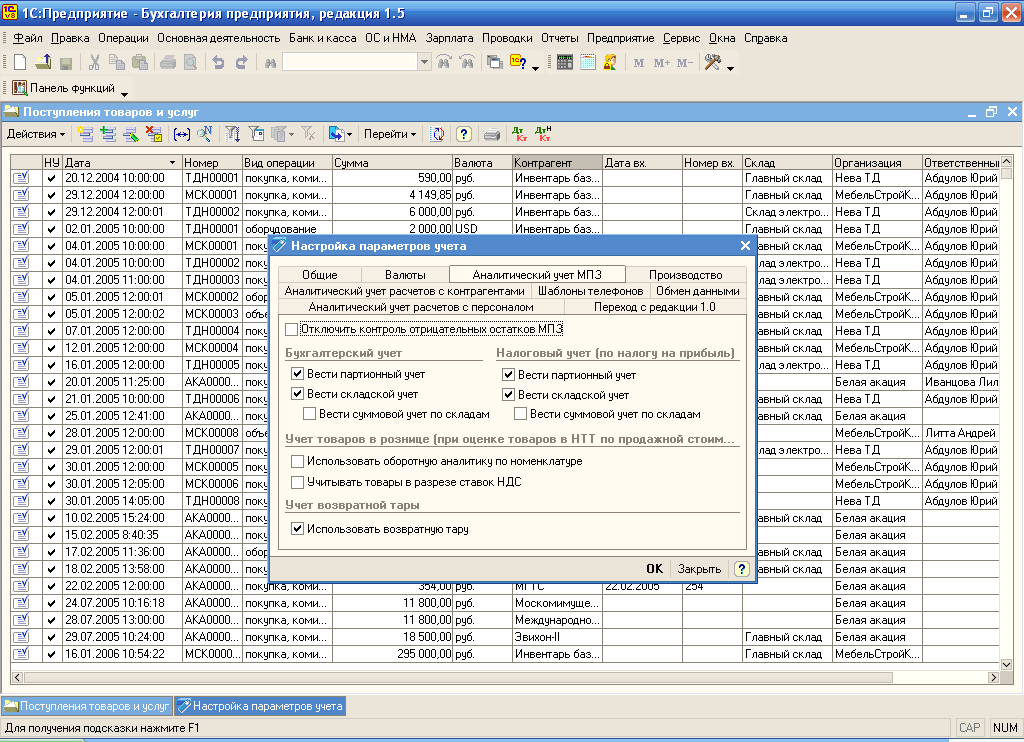
Task: Open the Файл menu
Action: (27, 38)
